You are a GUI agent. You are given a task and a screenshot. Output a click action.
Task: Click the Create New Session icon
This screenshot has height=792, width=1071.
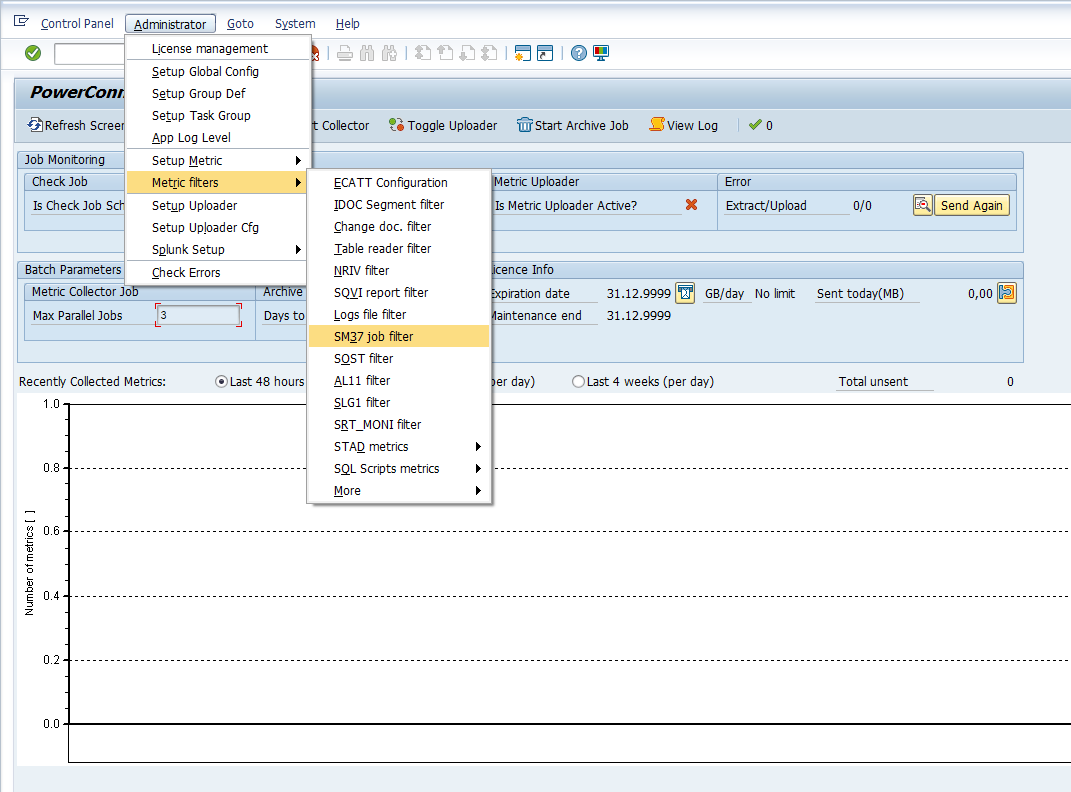pos(522,53)
